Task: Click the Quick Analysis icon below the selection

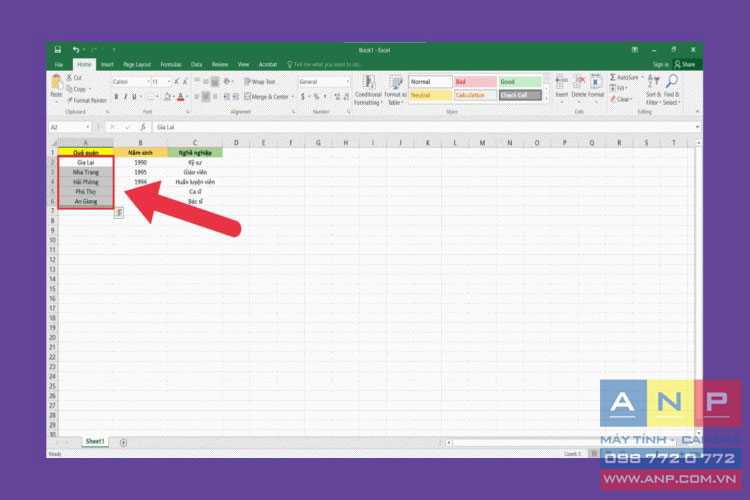Action: tap(119, 212)
